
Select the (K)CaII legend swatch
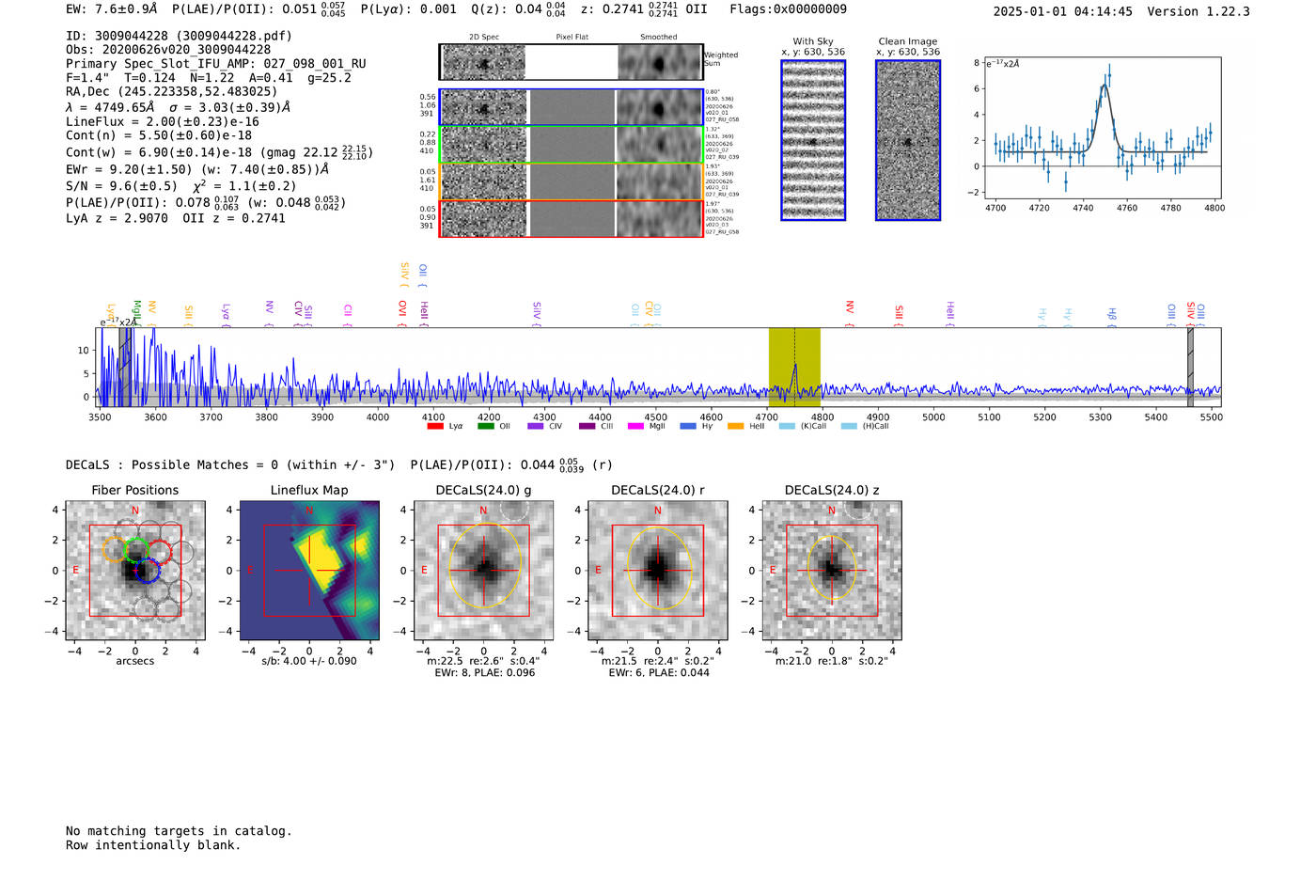pos(787,427)
